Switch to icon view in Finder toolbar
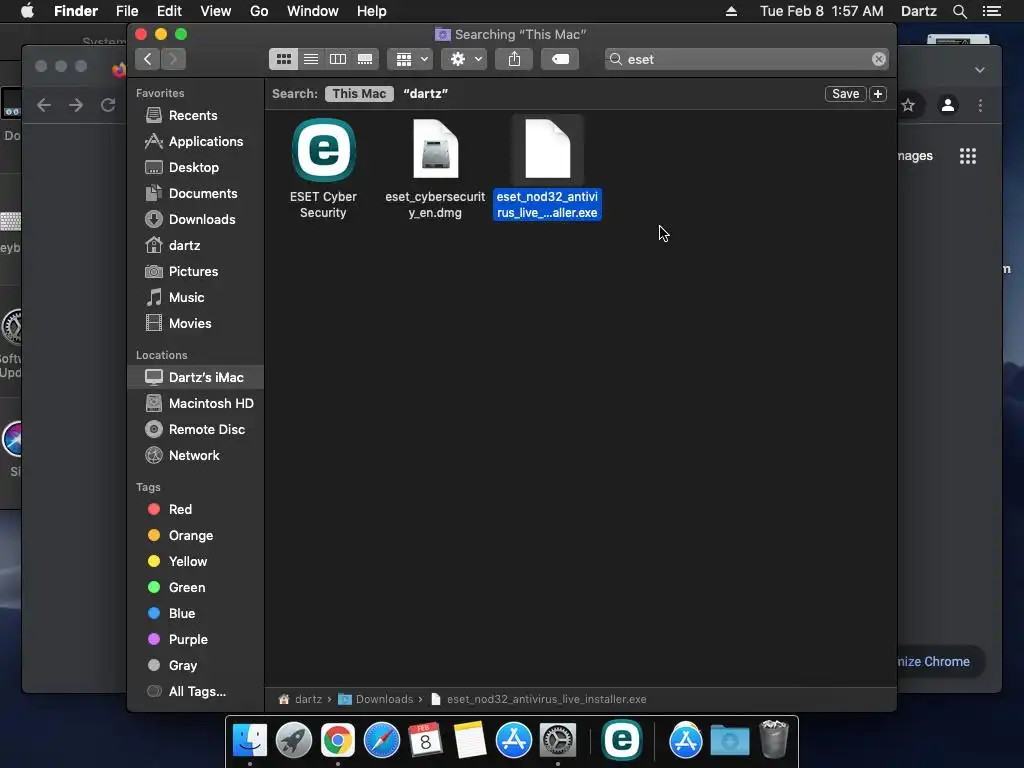 tap(283, 59)
